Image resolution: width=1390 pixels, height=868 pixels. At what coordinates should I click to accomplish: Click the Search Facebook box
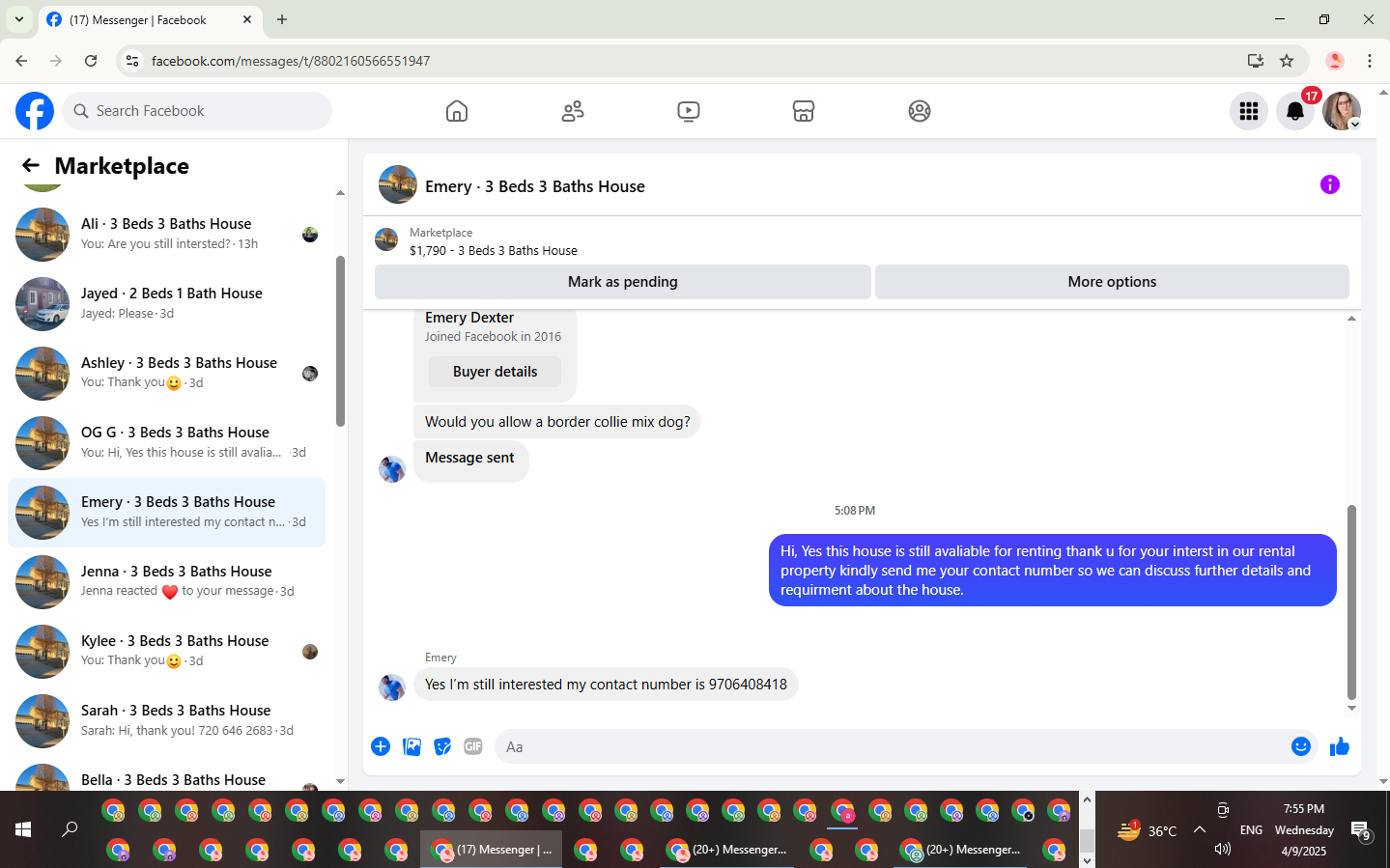click(197, 111)
